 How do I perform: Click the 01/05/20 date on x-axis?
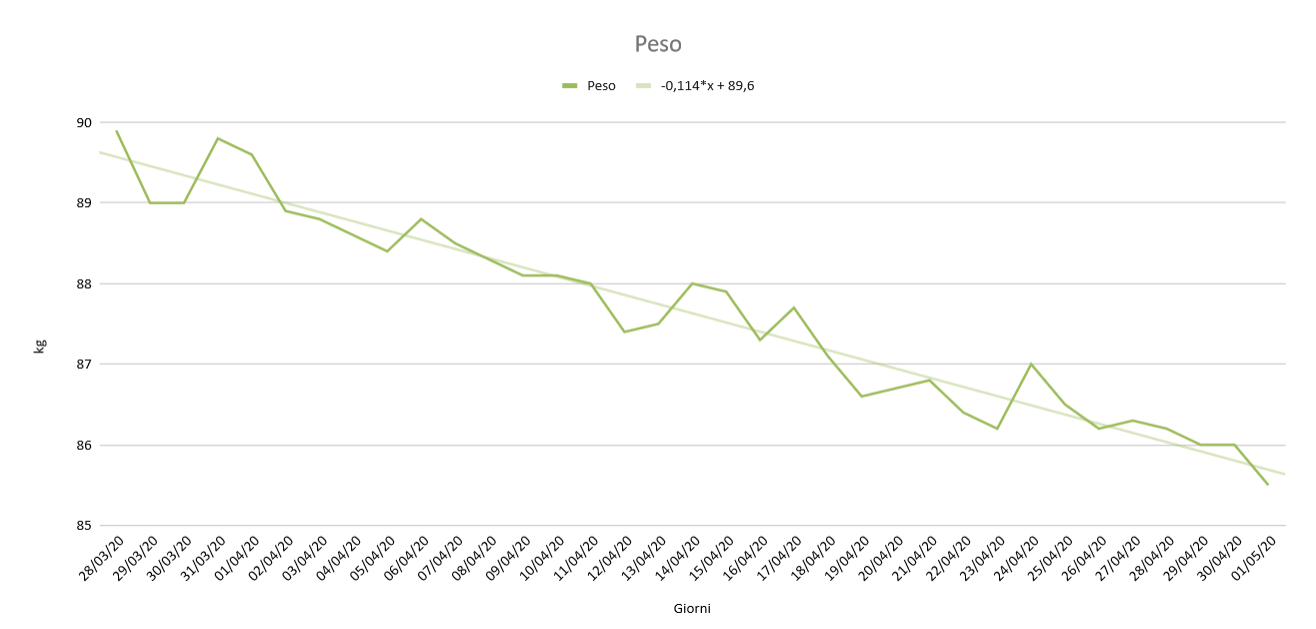pyautogui.click(x=1254, y=560)
